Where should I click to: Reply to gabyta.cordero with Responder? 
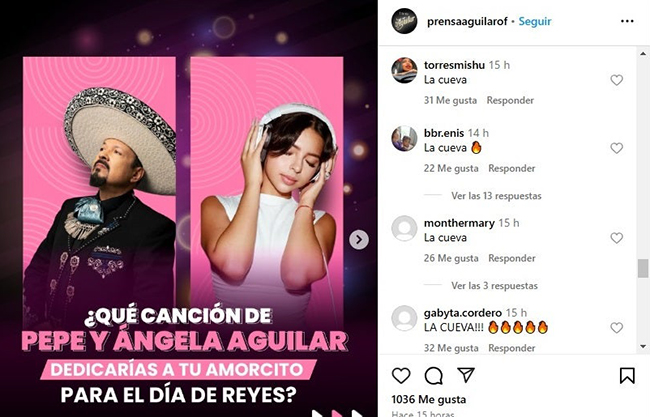512,348
